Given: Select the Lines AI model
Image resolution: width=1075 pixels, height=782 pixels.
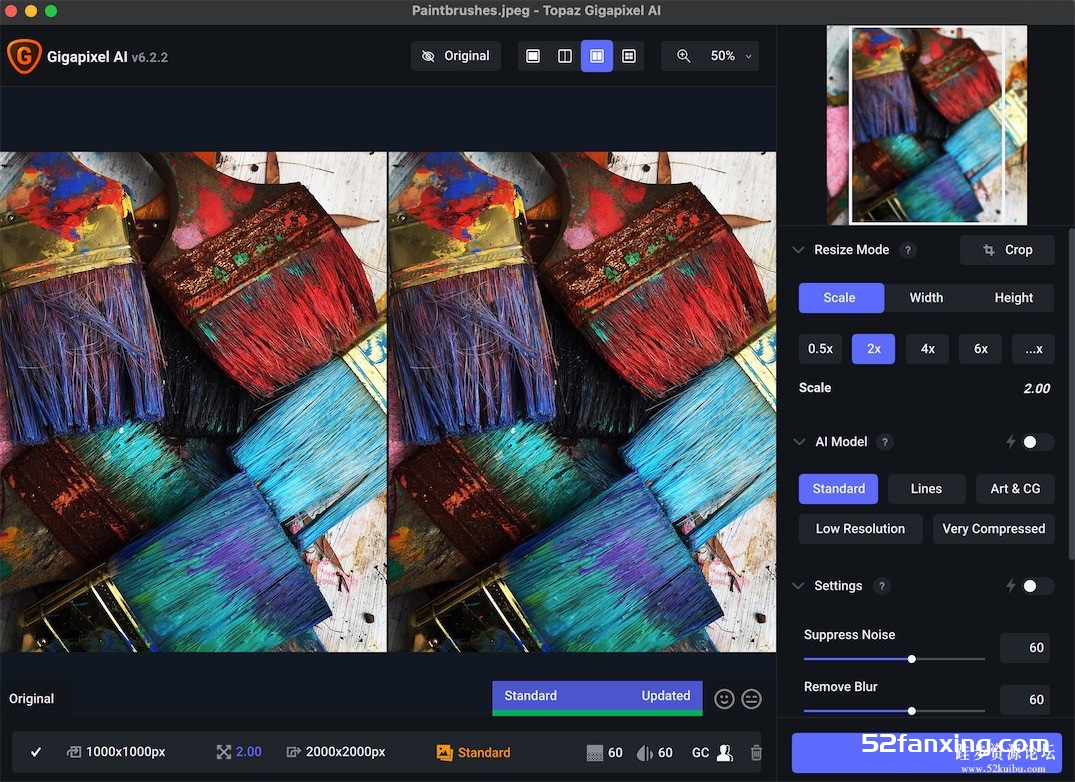Looking at the screenshot, I should [926, 489].
